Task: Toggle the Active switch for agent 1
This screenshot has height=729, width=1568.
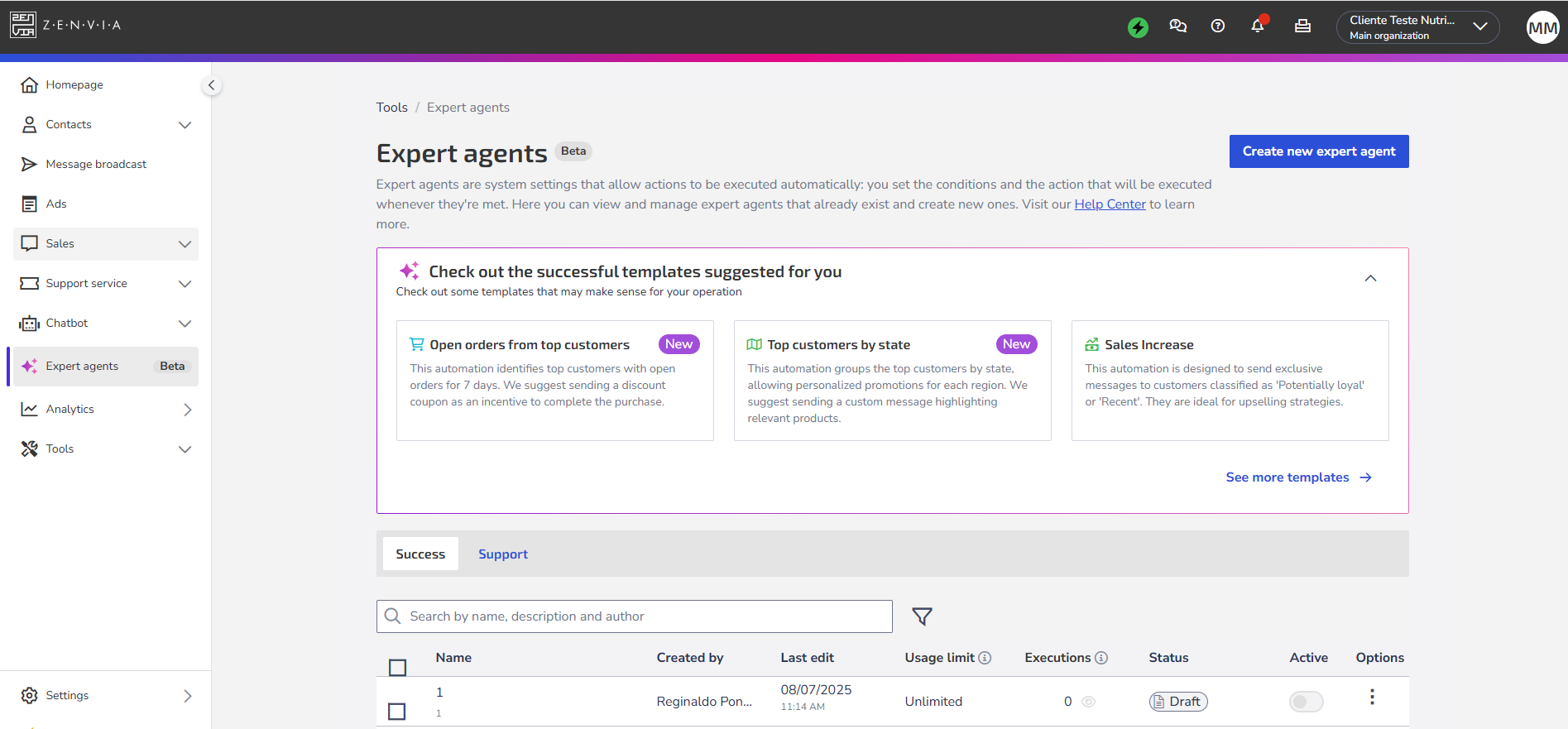Action: click(x=1307, y=702)
